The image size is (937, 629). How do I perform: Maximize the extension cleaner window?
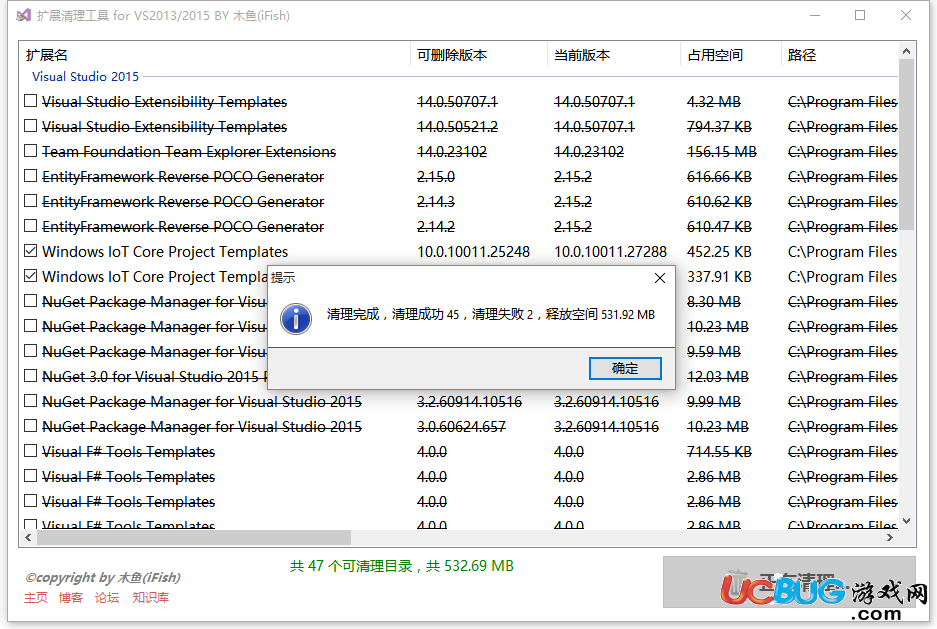click(860, 16)
